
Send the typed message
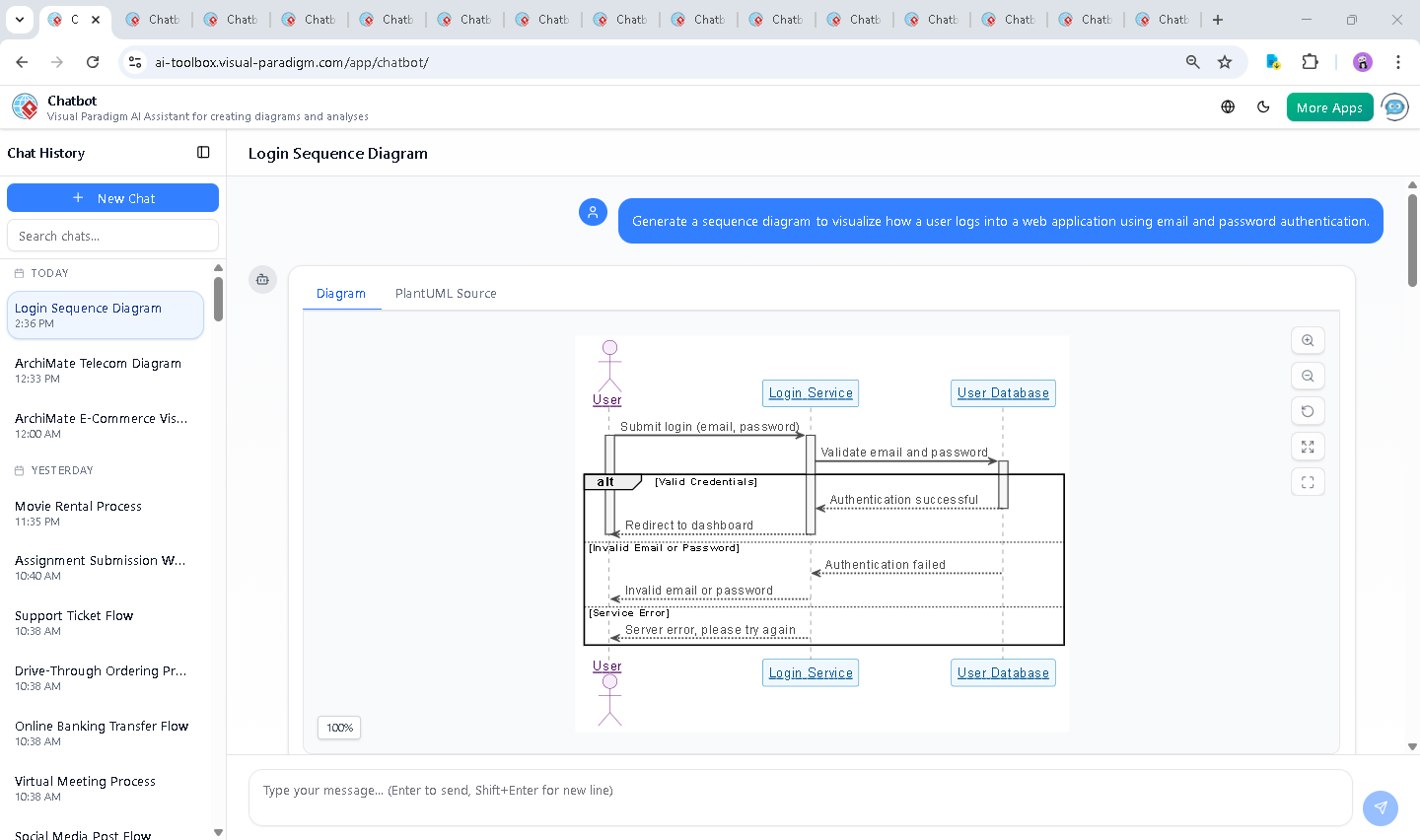pyautogui.click(x=1380, y=807)
